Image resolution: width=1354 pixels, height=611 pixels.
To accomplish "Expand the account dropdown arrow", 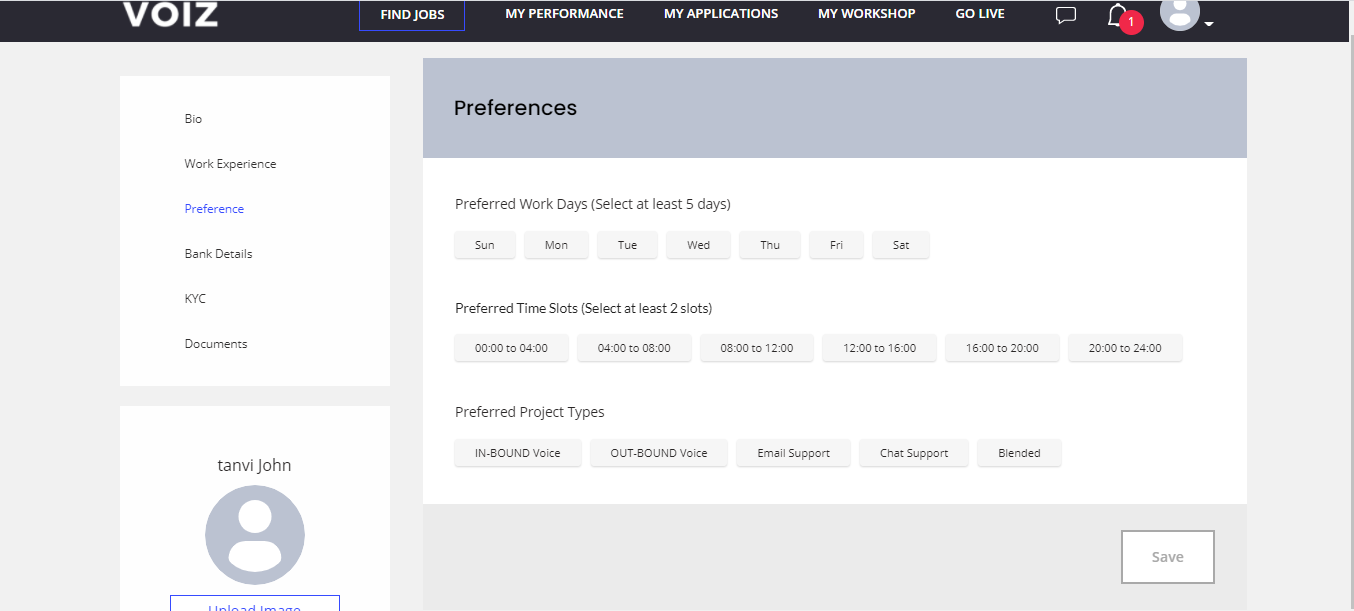I will point(1209,24).
